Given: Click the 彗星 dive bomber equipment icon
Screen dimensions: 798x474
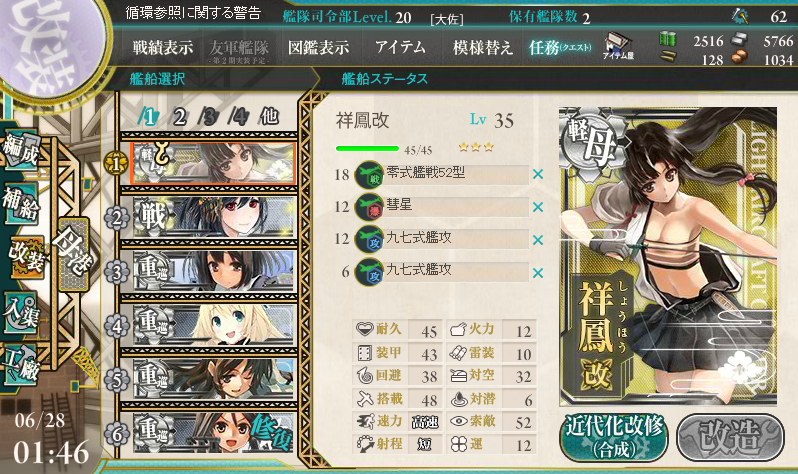Looking at the screenshot, I should coord(368,207).
